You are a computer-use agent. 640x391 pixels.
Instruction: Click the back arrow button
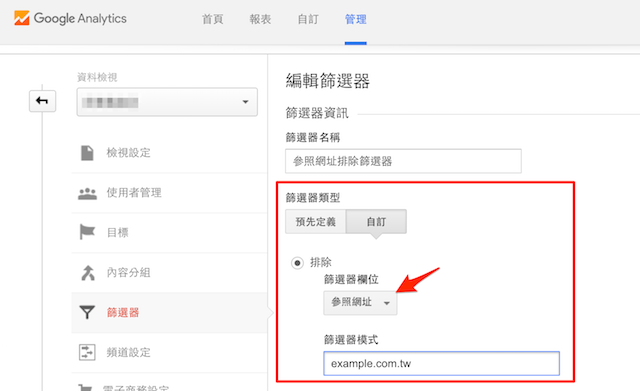click(42, 100)
